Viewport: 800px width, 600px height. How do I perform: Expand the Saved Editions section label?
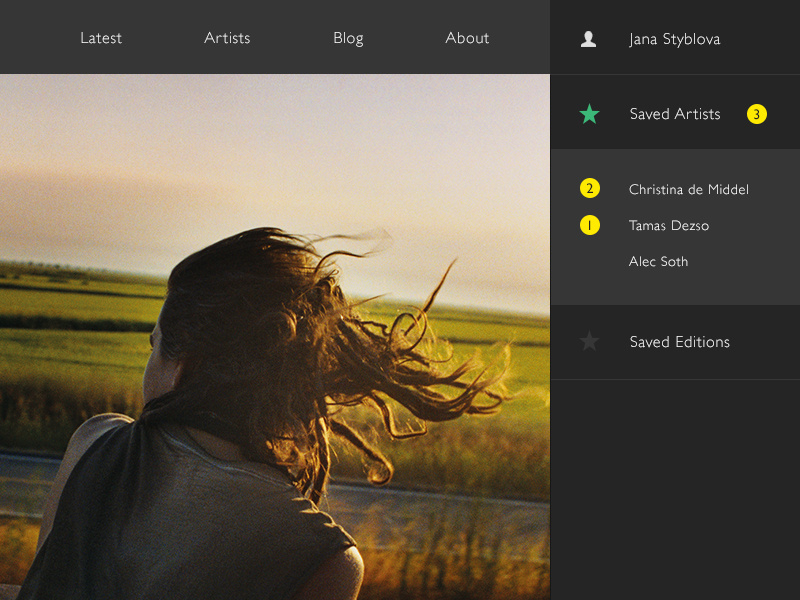[x=679, y=342]
